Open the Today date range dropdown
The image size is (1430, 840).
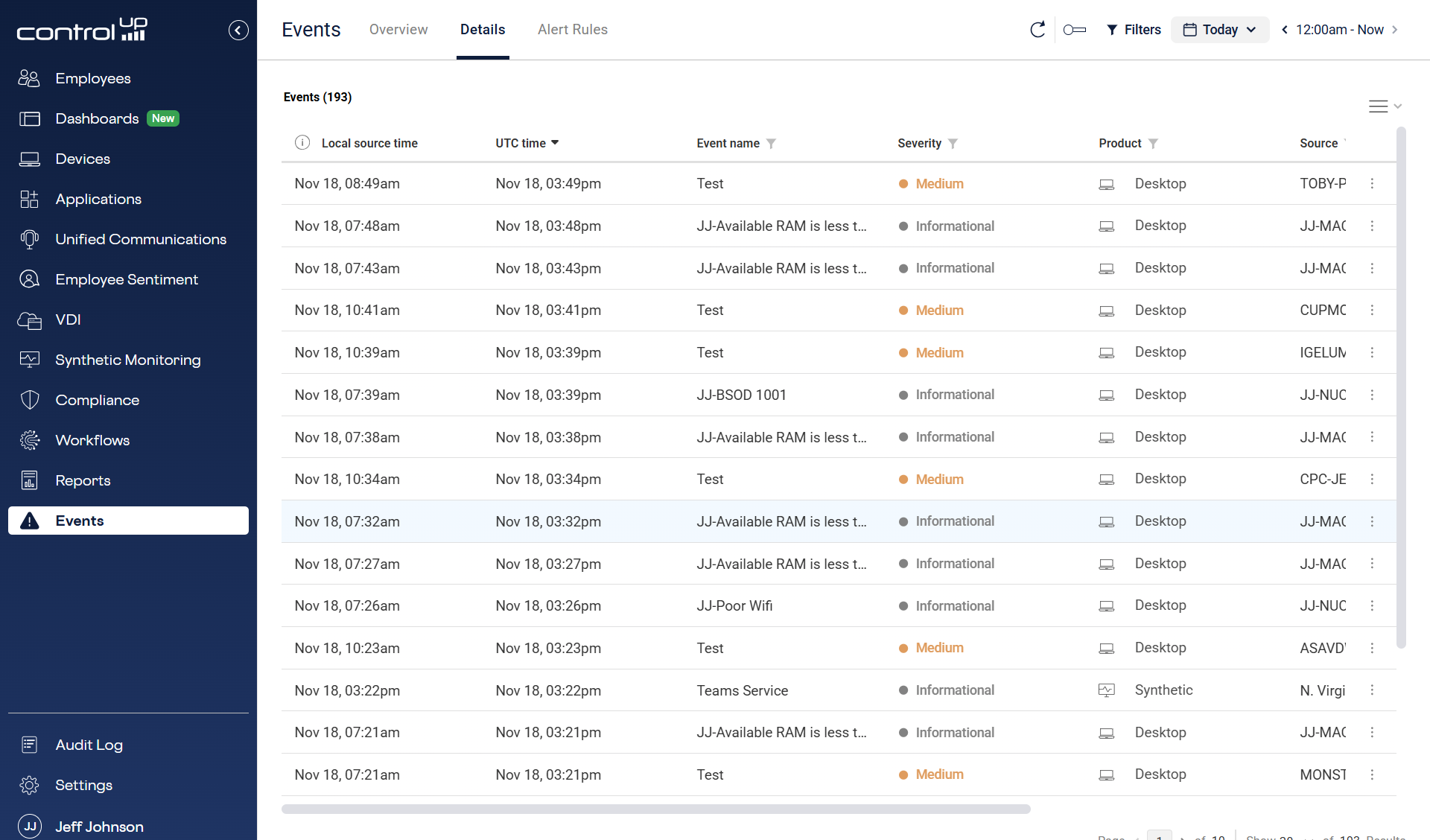(x=1219, y=30)
